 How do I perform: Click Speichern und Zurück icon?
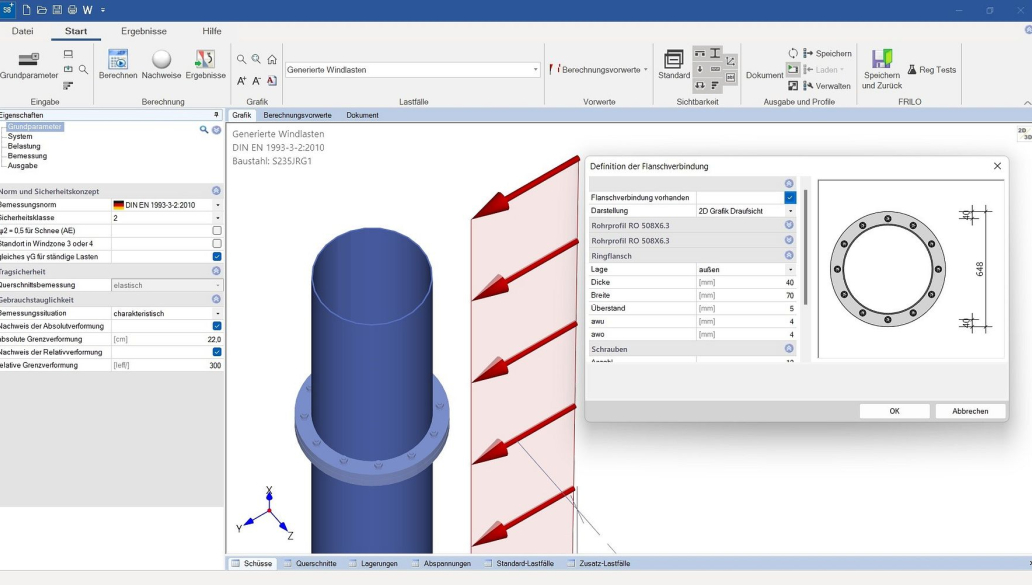[882, 61]
